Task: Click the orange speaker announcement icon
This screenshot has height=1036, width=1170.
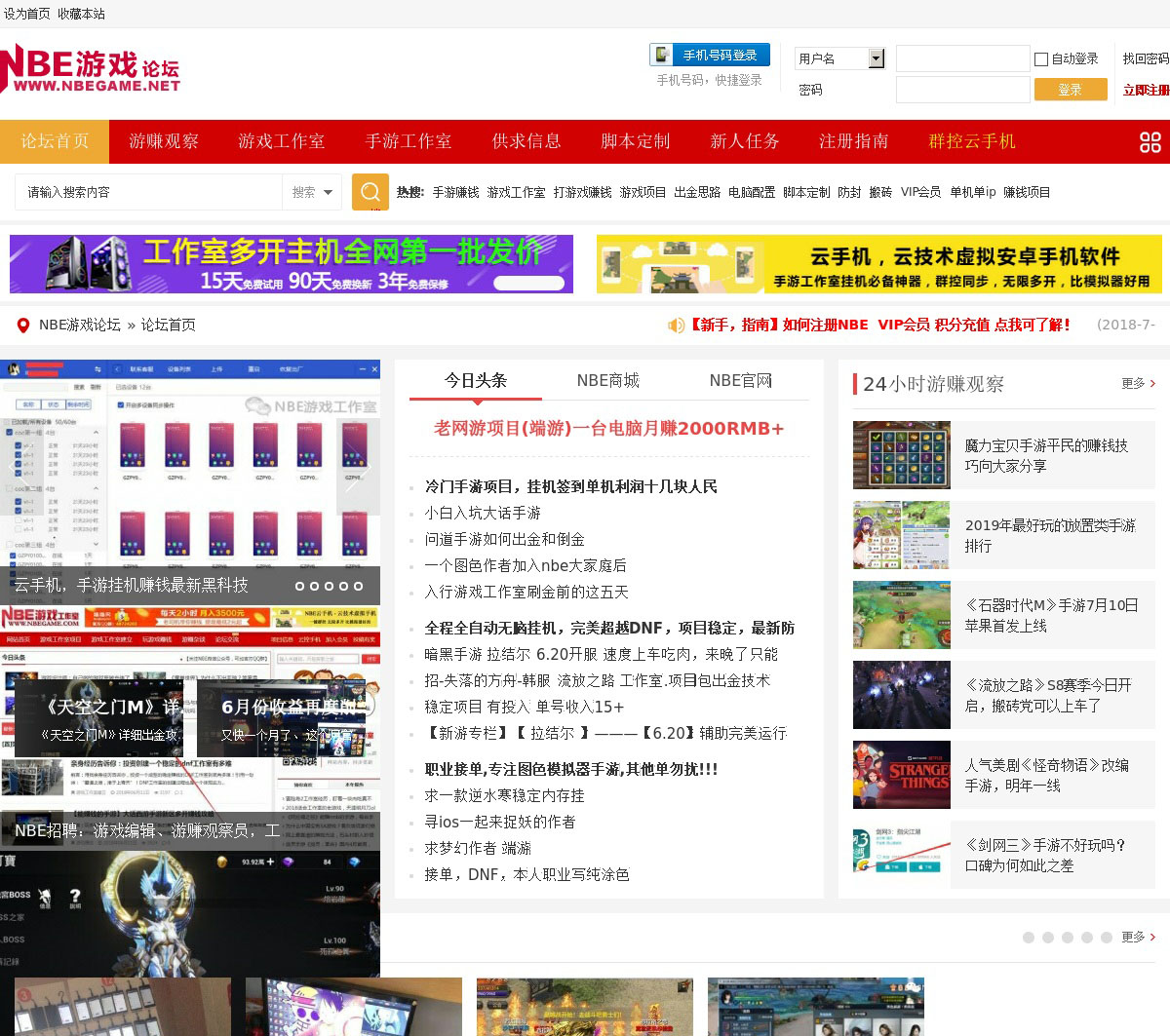Action: point(675,326)
